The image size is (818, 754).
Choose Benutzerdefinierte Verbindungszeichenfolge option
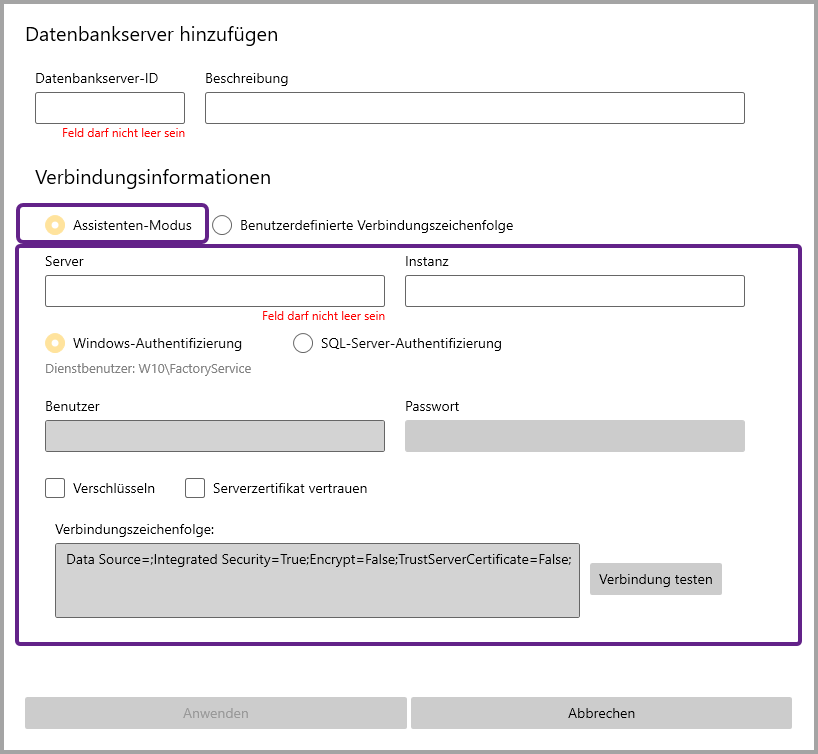click(x=222, y=225)
